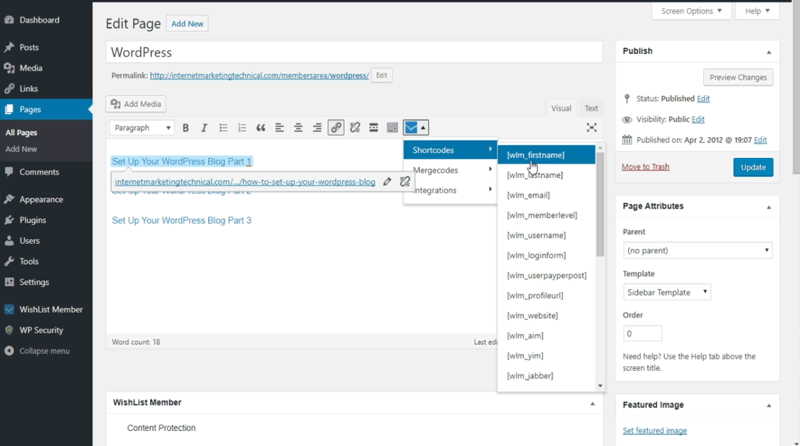Collapse the Page Attributes panel
Image resolution: width=800 pixels, height=446 pixels.
click(x=768, y=206)
